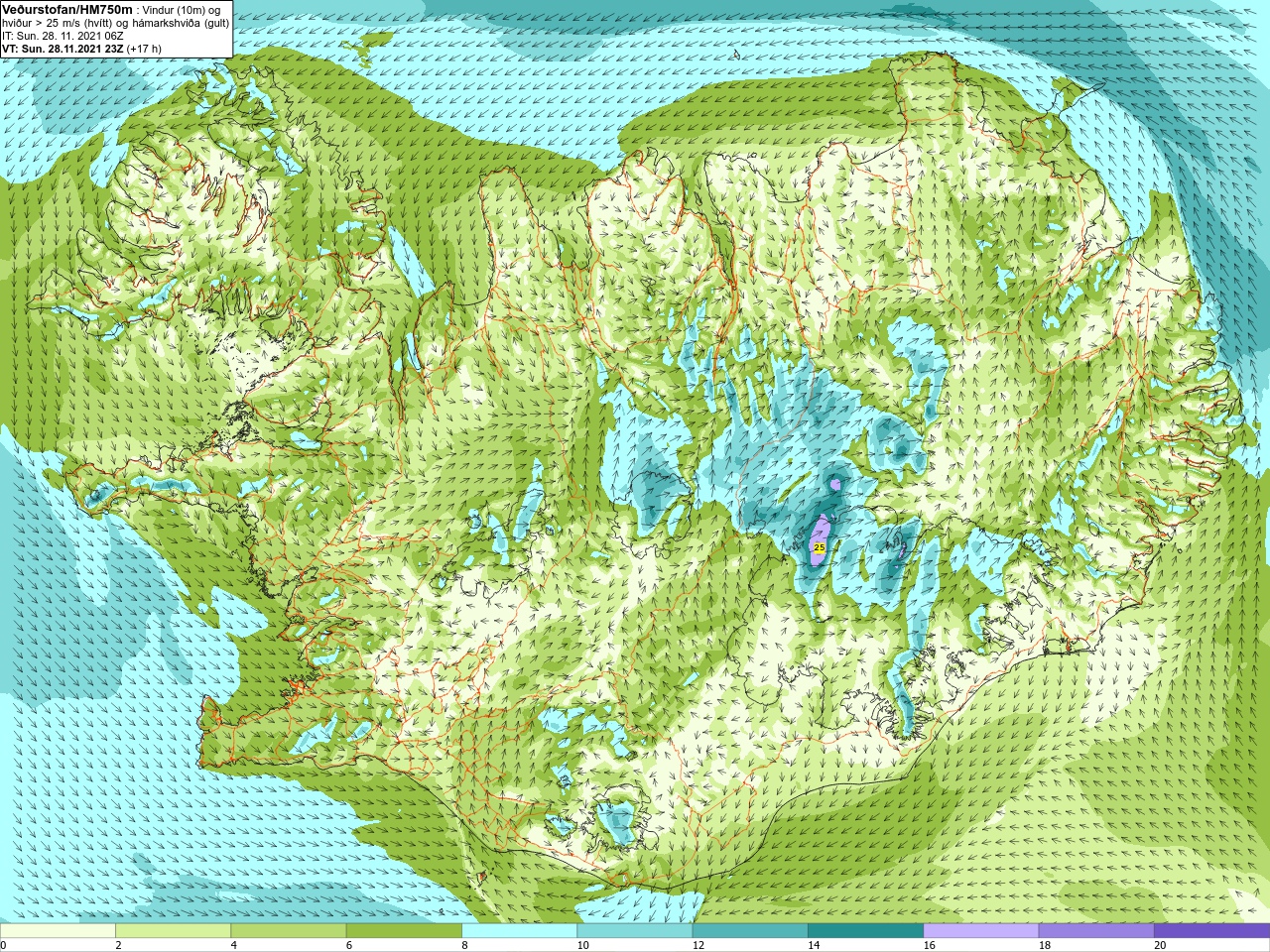Click the 16–18 light purple legend swatch
The image size is (1270, 952).
(980, 931)
